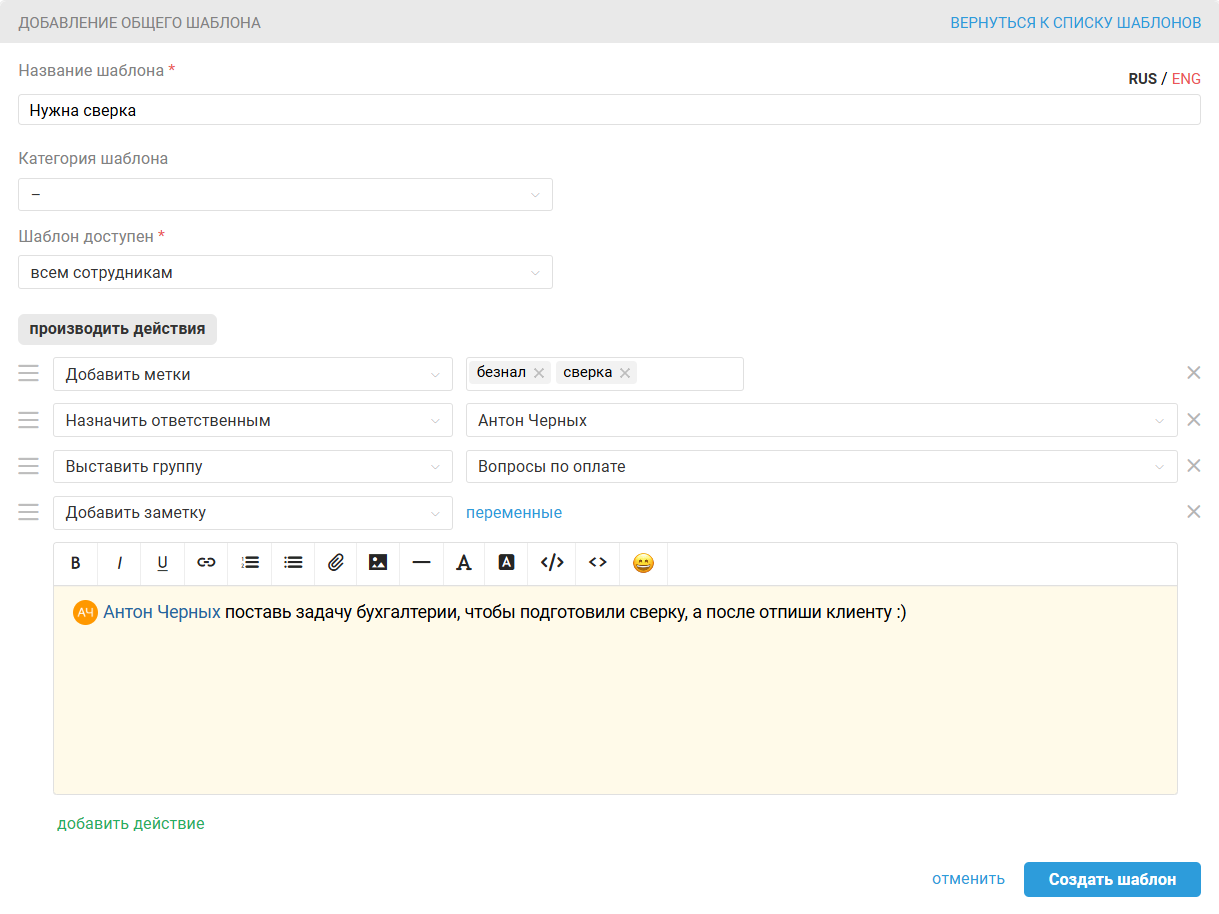1219x914 pixels.
Task: Open text background color picker
Action: tap(507, 563)
